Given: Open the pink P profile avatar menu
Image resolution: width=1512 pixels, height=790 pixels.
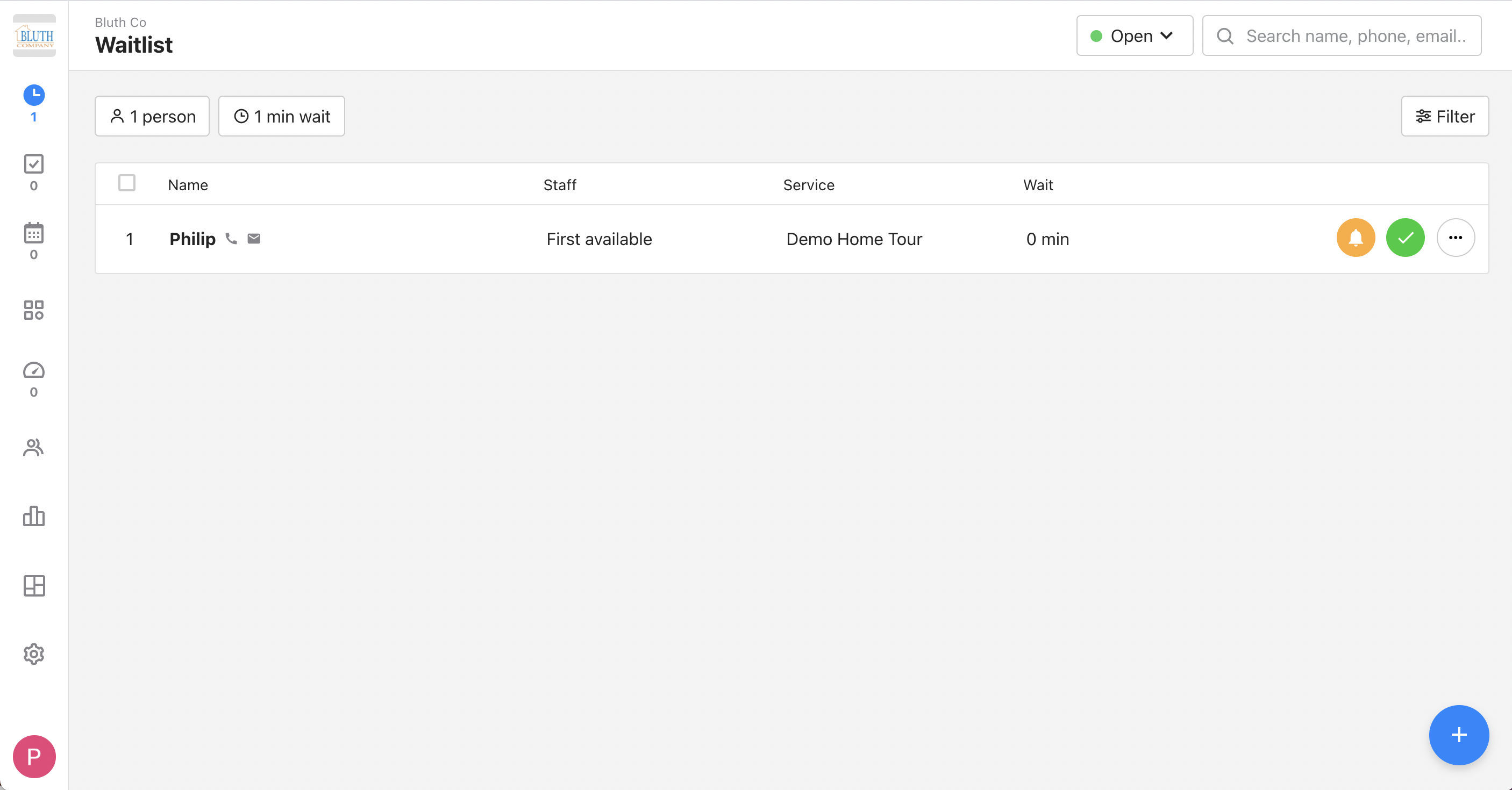Looking at the screenshot, I should coord(34,756).
